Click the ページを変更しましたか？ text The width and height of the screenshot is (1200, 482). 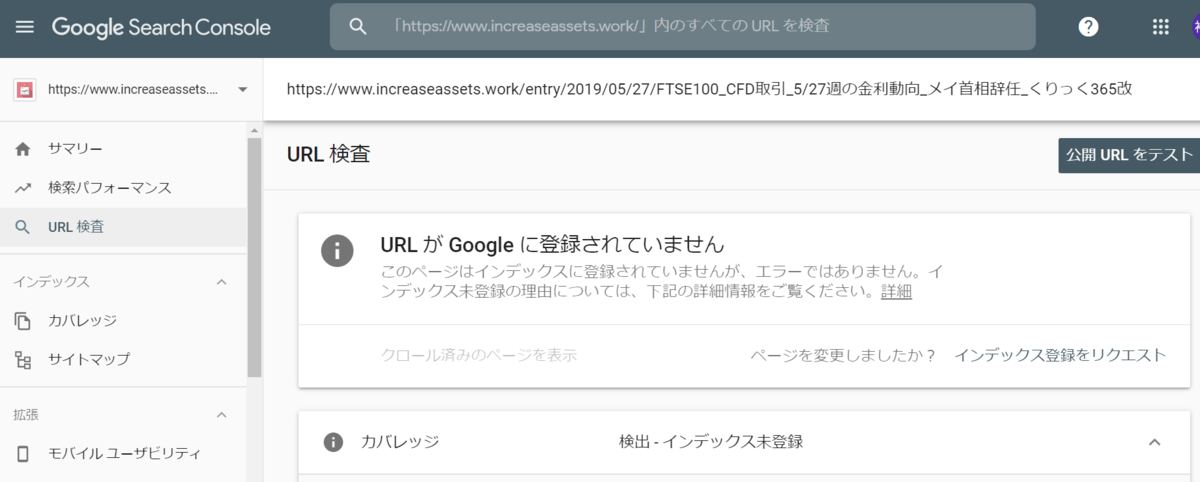[x=843, y=355]
